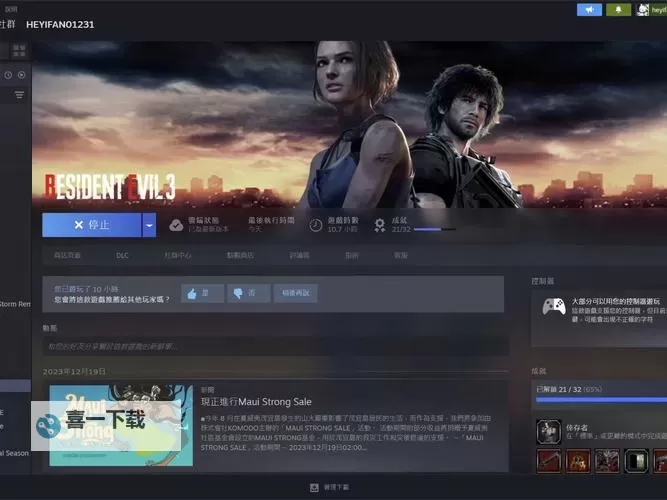The image size is (667, 500).
Task: Open the HEYIFAN01231 profile menu
Action: [x=60, y=25]
